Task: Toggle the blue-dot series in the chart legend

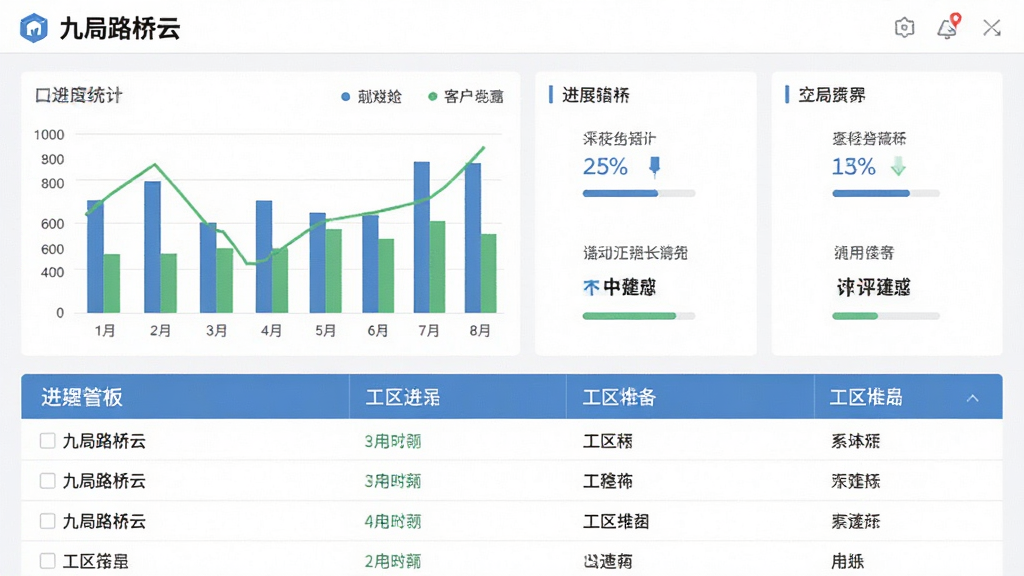Action: coord(371,97)
